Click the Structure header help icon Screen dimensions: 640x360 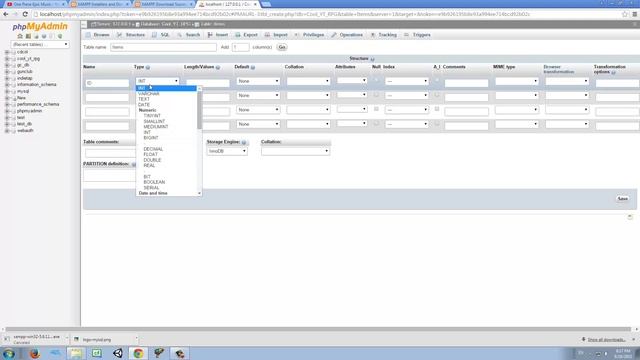point(372,59)
